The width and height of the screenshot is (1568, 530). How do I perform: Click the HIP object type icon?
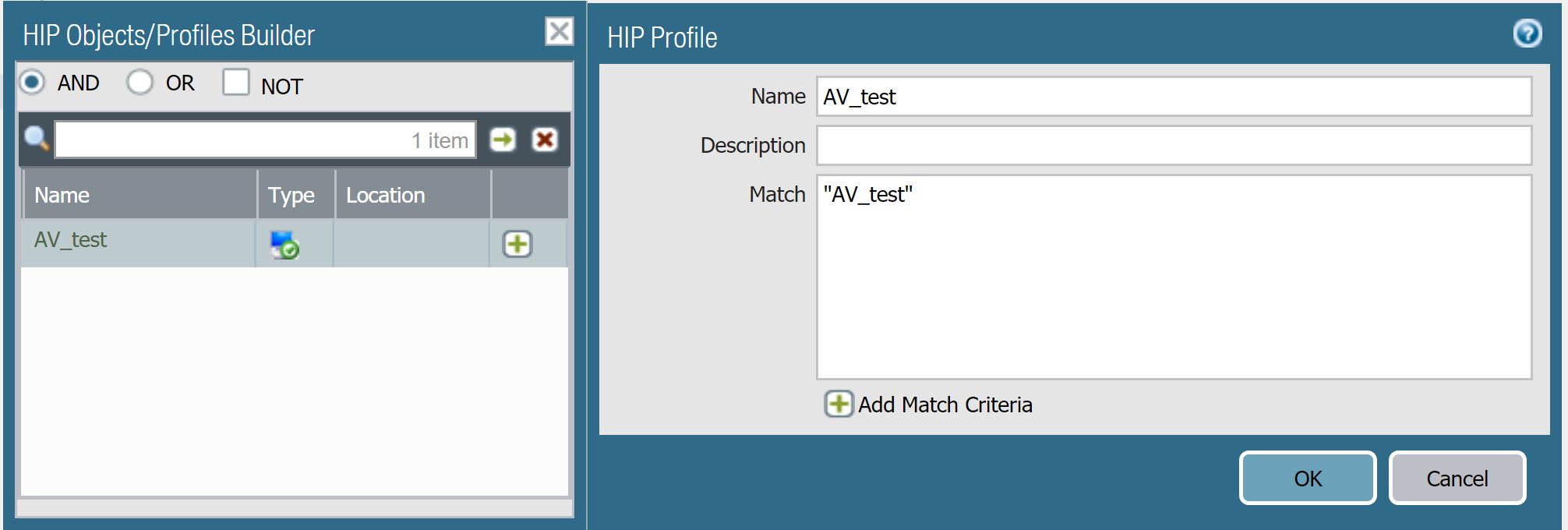pos(284,244)
